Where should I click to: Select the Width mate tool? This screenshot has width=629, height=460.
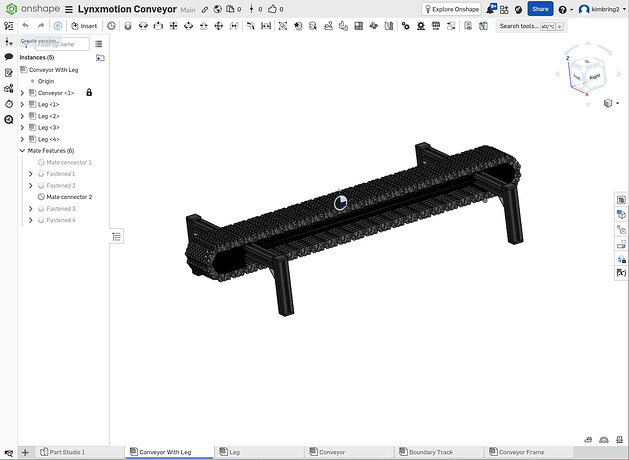(x=266, y=26)
